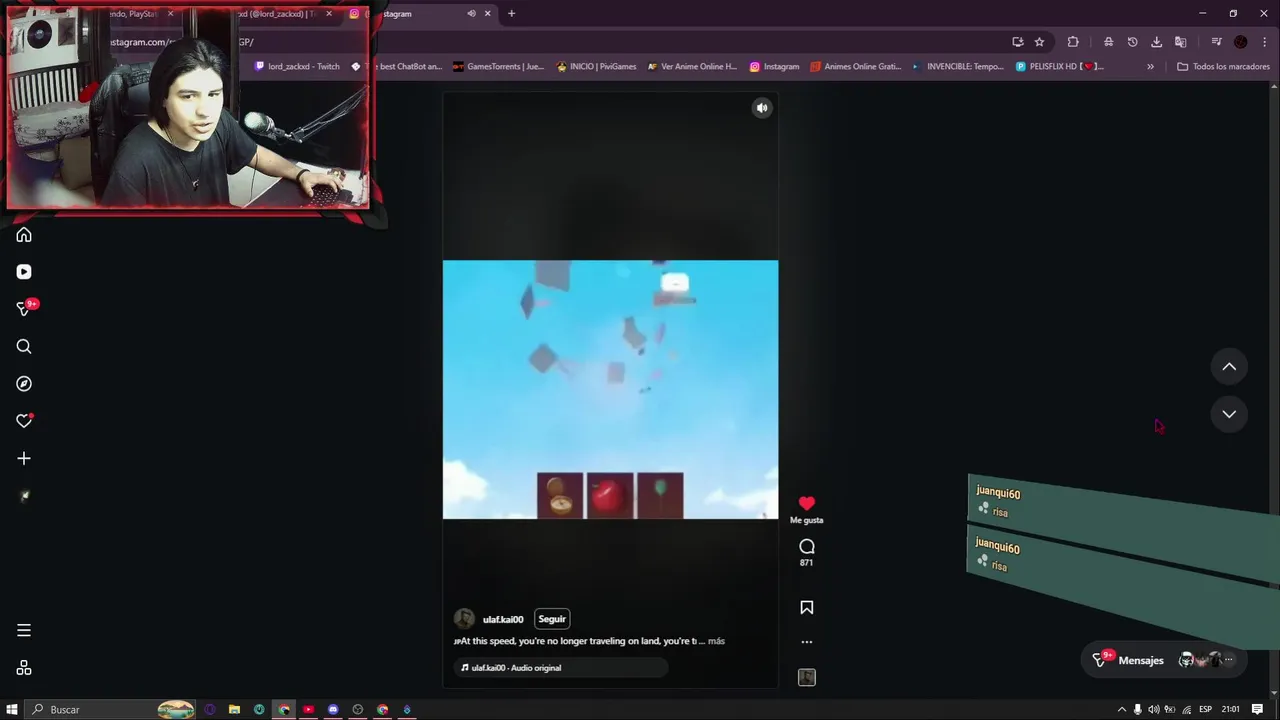1280x720 pixels.
Task: Open new browser tab with plus
Action: coord(511,13)
